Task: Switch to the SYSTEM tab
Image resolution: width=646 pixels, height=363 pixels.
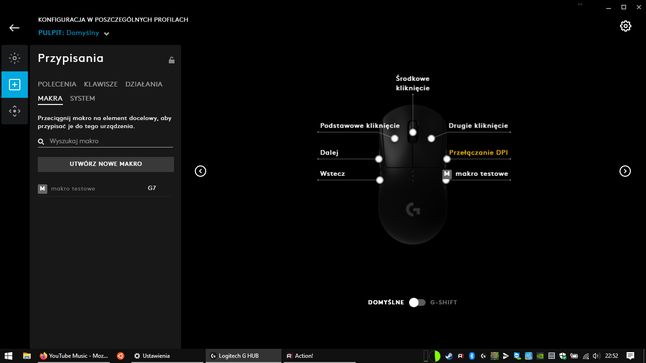Action: pos(82,98)
